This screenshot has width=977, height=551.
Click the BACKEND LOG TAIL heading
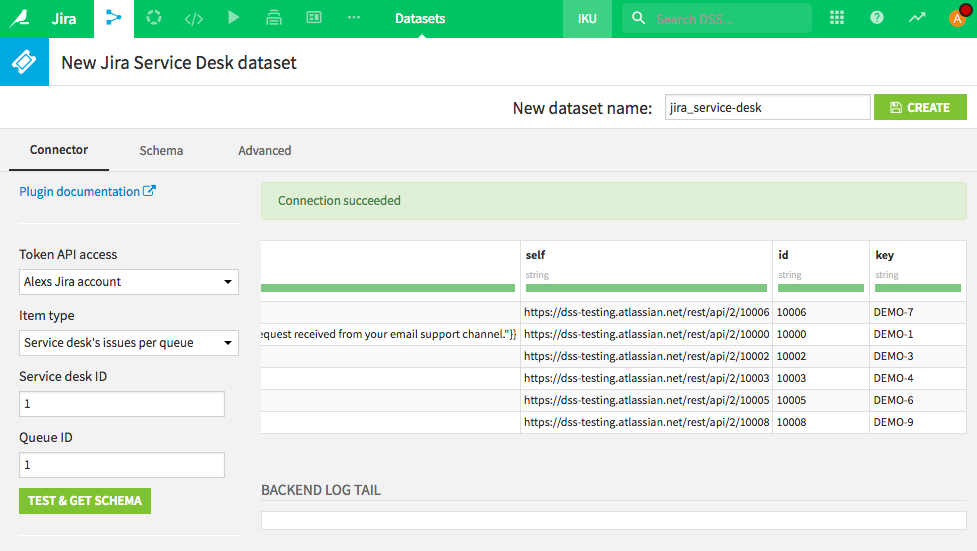pyautogui.click(x=321, y=490)
